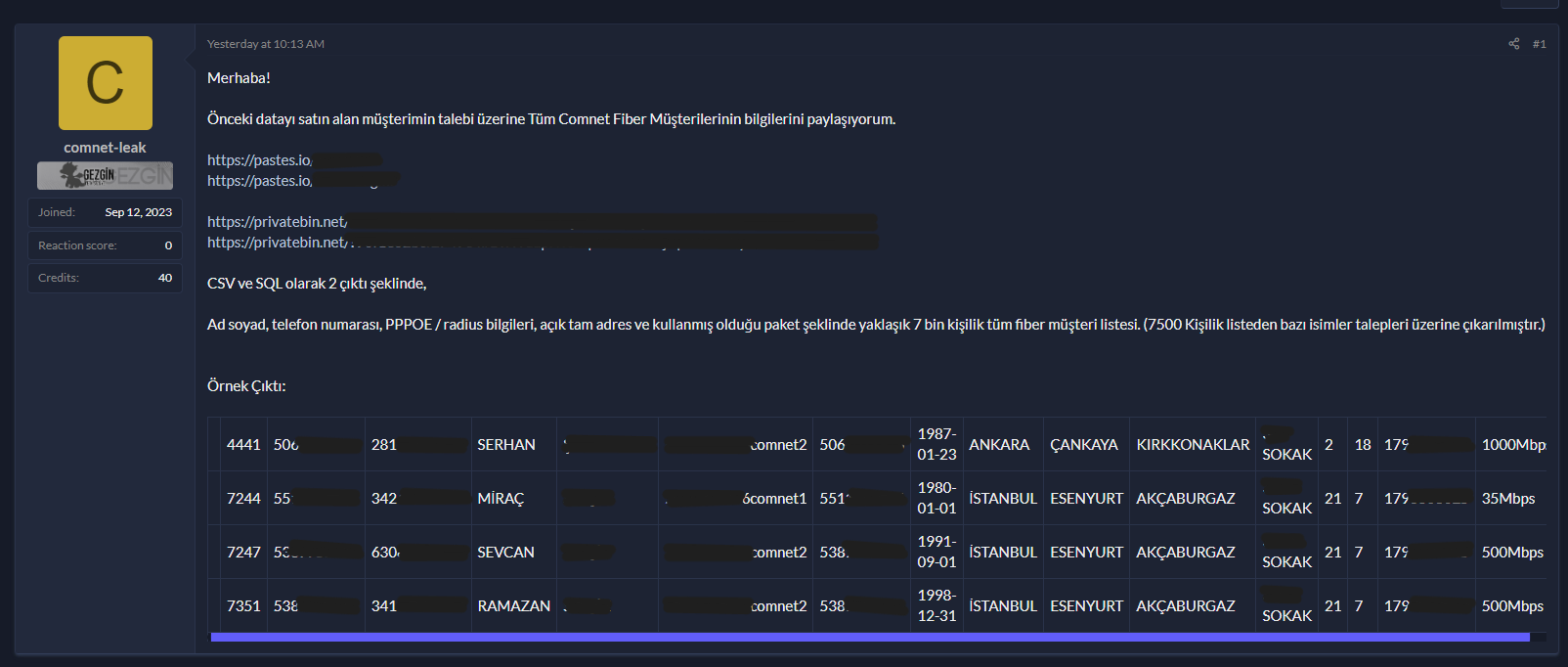1568x667 pixels.
Task: Click the Joined date "Sep 12, 2023"
Action: 138,212
